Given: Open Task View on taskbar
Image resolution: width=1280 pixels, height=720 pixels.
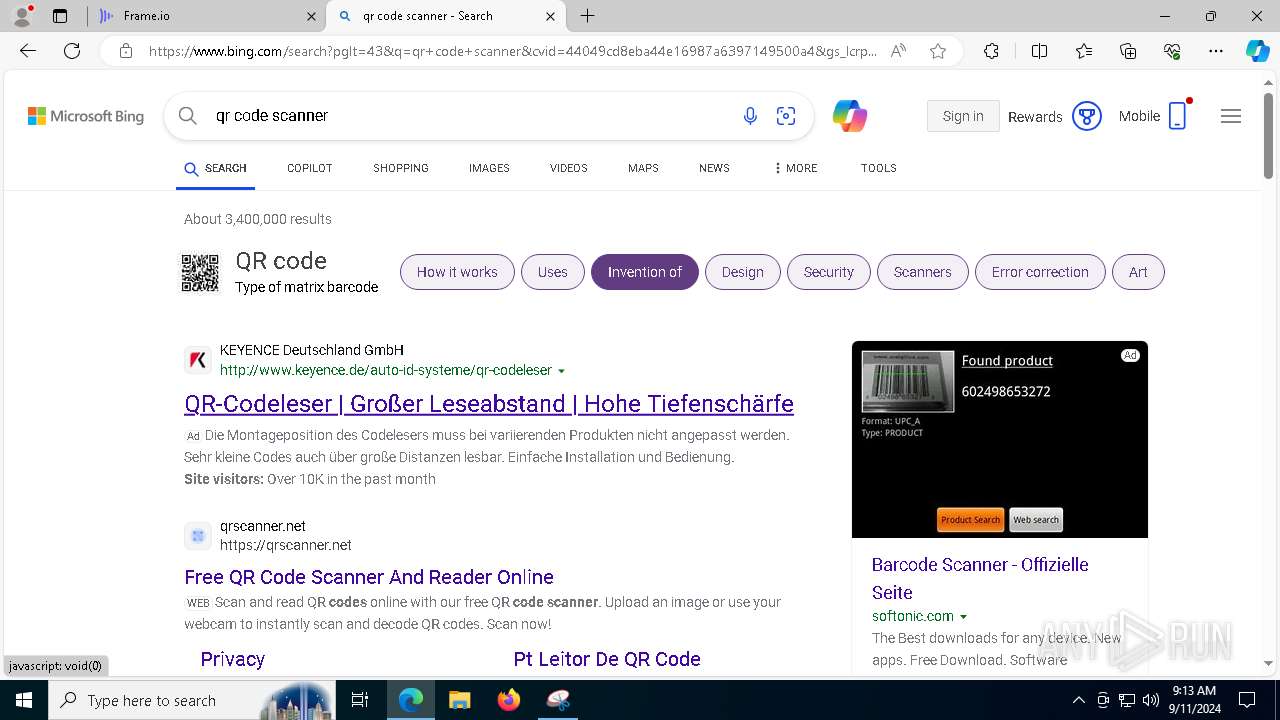Looking at the screenshot, I should [x=360, y=700].
